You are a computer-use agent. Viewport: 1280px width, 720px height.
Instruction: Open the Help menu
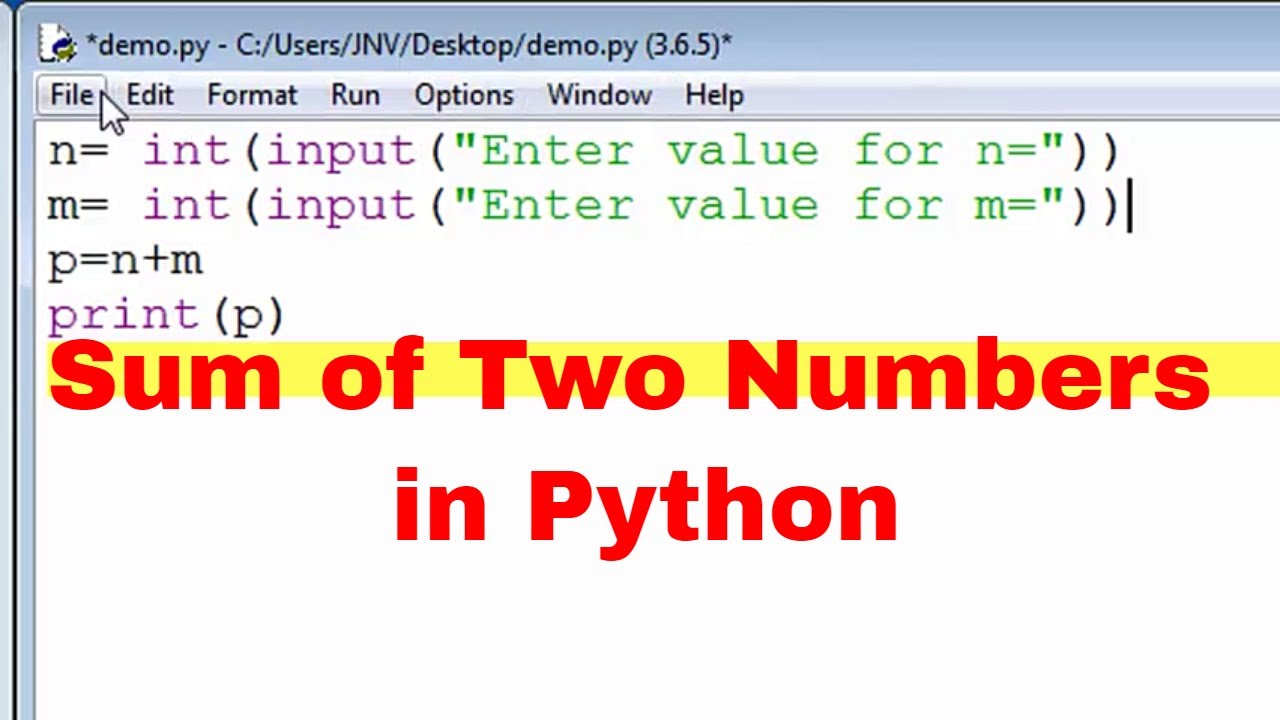point(714,95)
